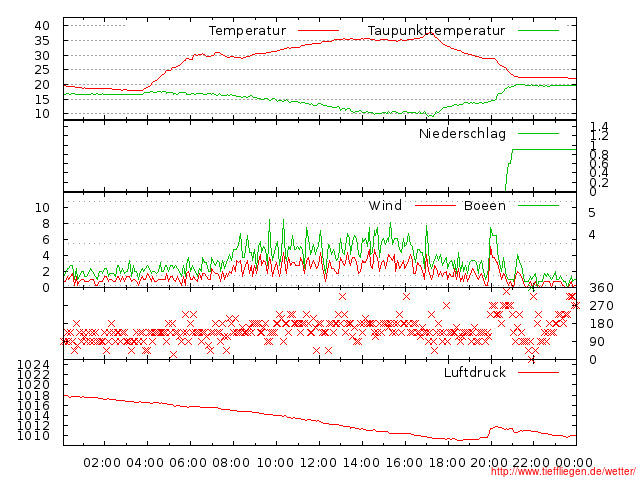Select the Niederschlag legend label
Image resolution: width=640 pixels, height=480 pixels.
pyautogui.click(x=462, y=134)
